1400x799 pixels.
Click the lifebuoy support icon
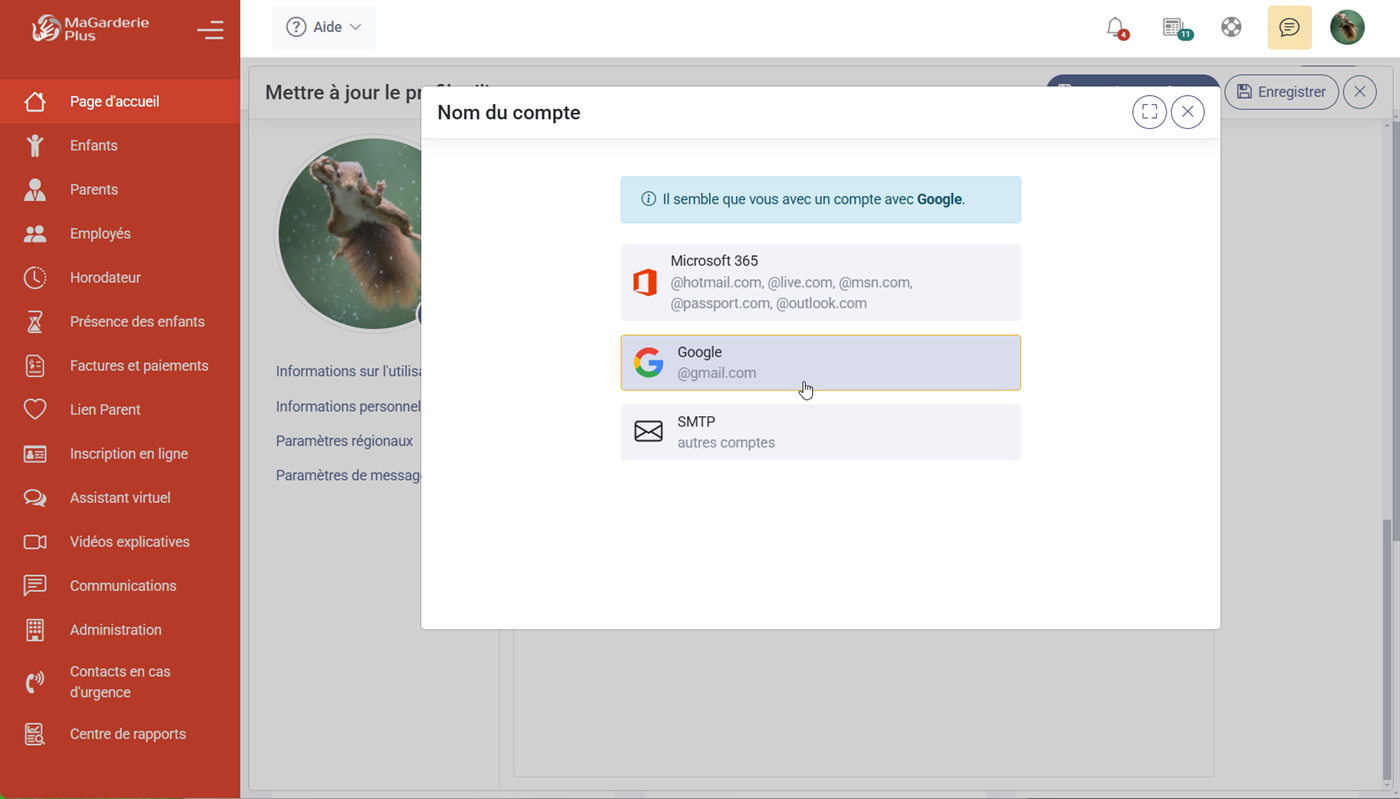1232,27
